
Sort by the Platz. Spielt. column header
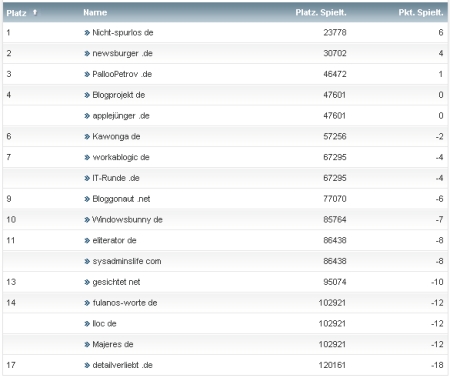pos(321,13)
